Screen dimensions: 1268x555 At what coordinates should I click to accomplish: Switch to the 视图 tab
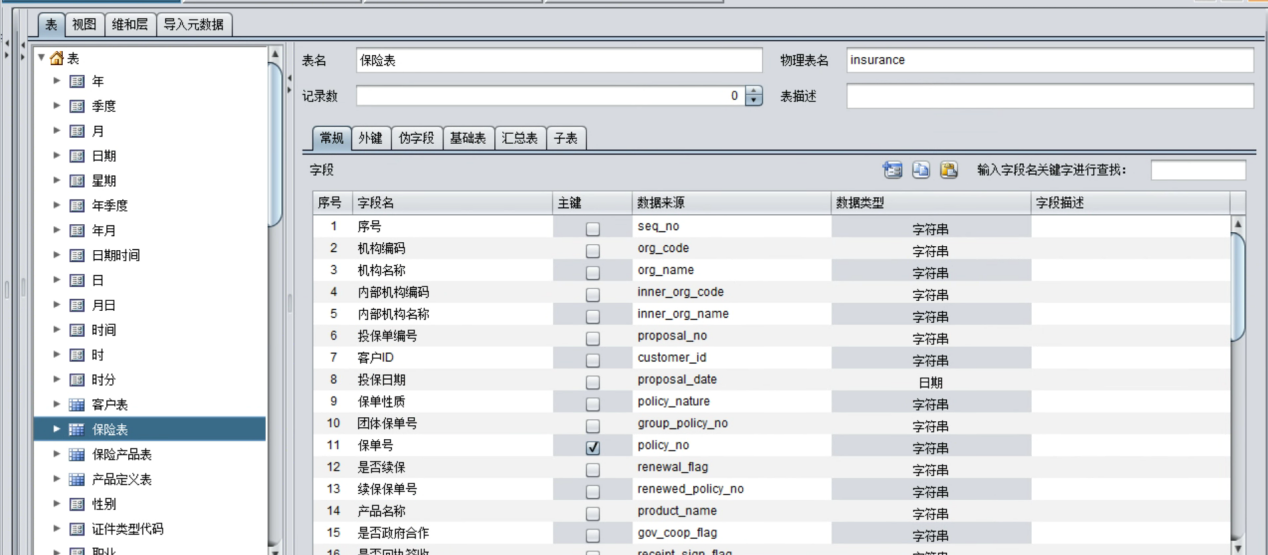84,24
